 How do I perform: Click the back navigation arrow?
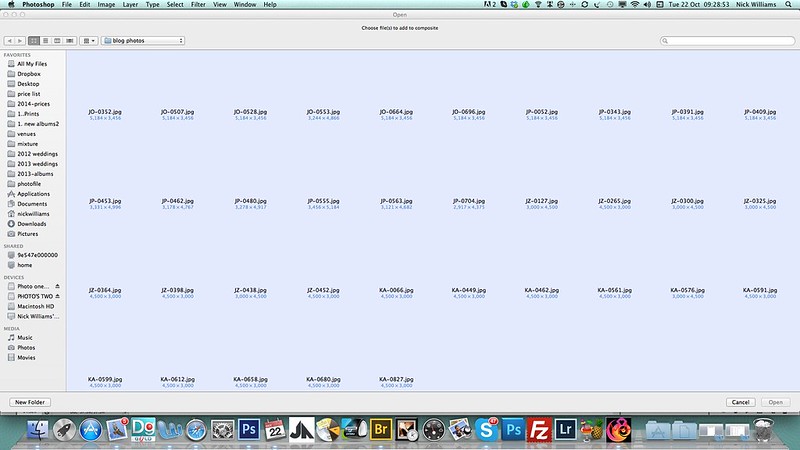10,41
